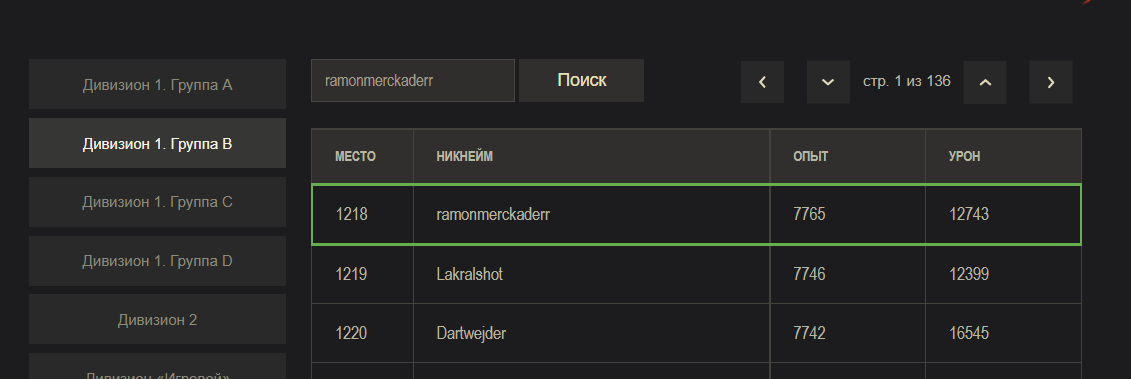The image size is (1131, 379).
Task: Go to previous page with left arrow
Action: [762, 82]
